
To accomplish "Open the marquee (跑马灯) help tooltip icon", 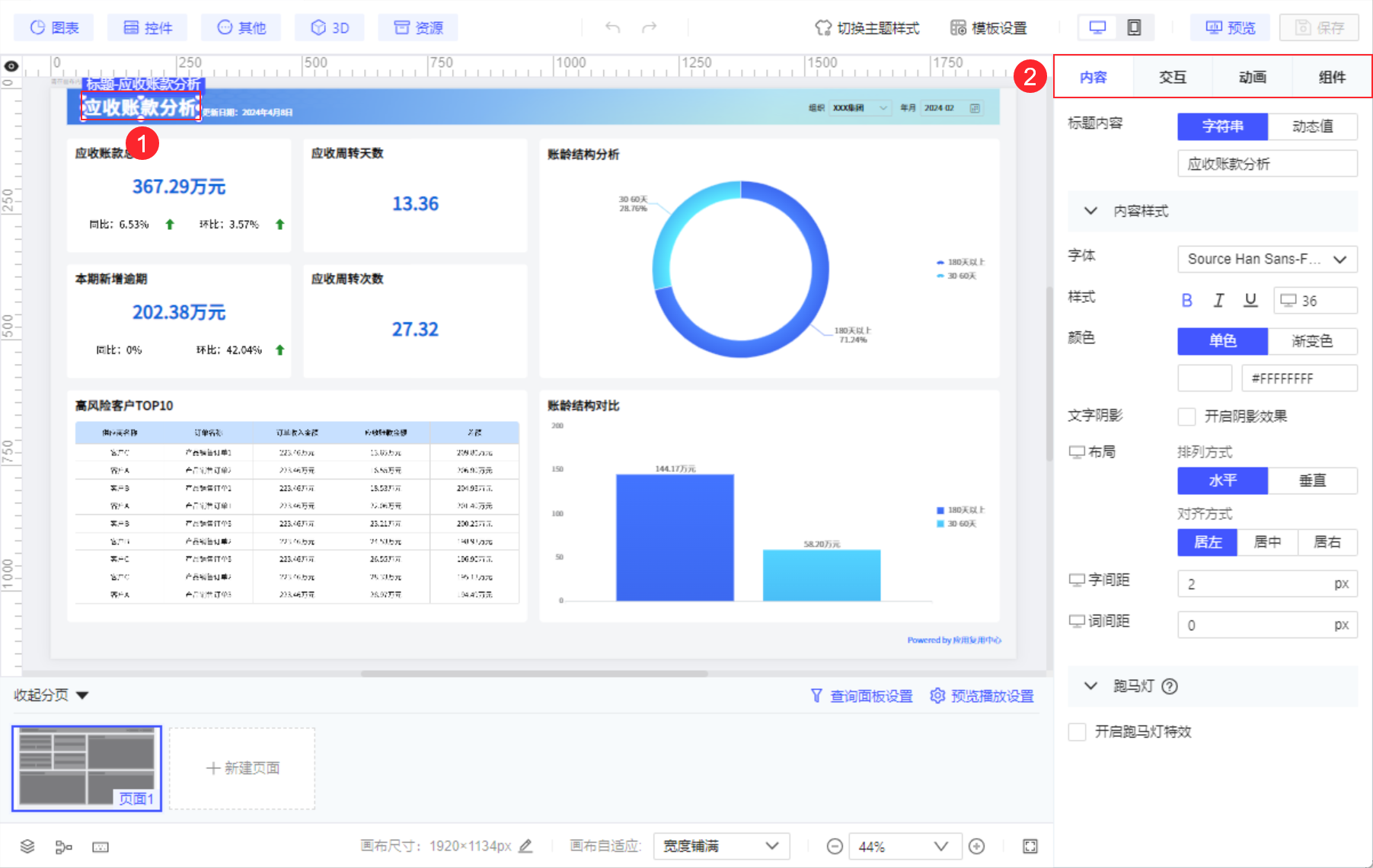I will (1170, 687).
